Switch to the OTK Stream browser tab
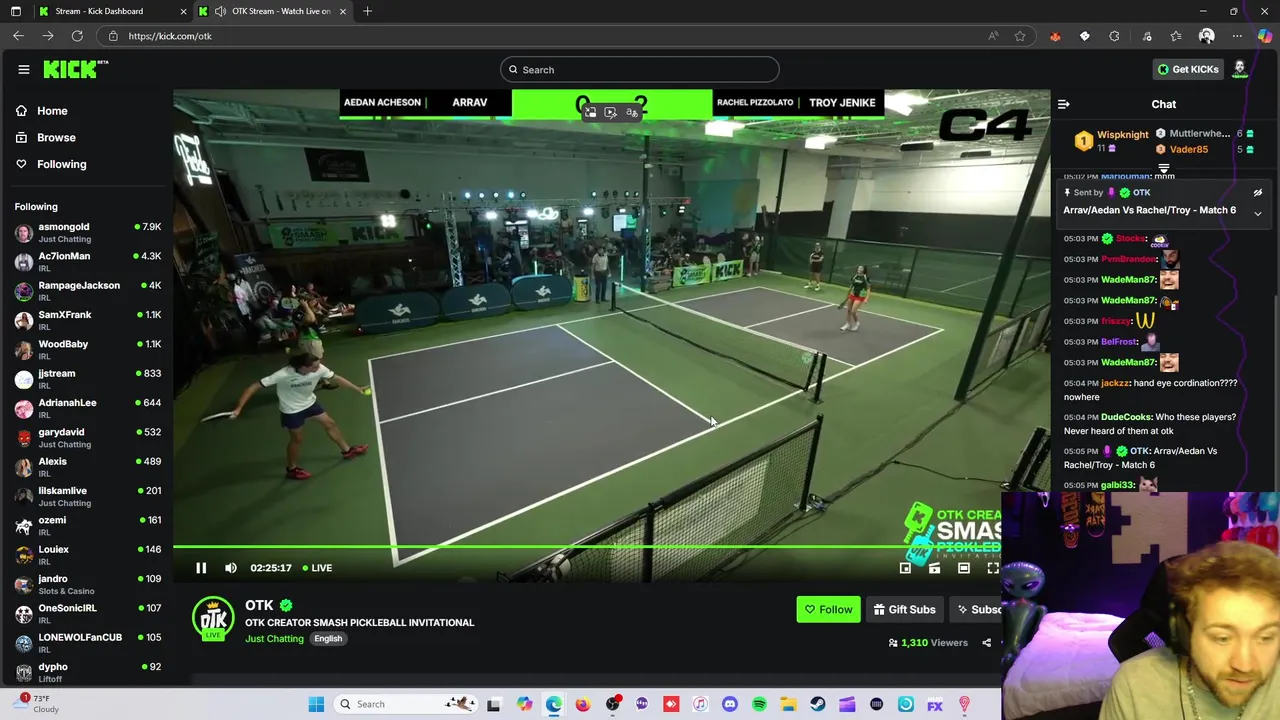This screenshot has height=720, width=1280. [274, 11]
